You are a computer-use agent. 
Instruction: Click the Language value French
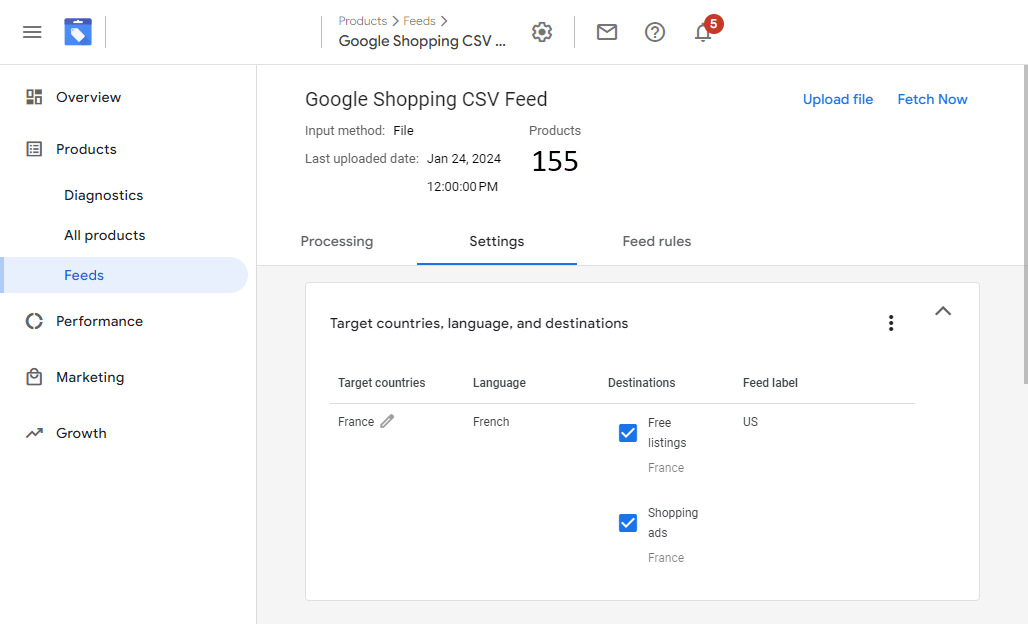coord(491,421)
